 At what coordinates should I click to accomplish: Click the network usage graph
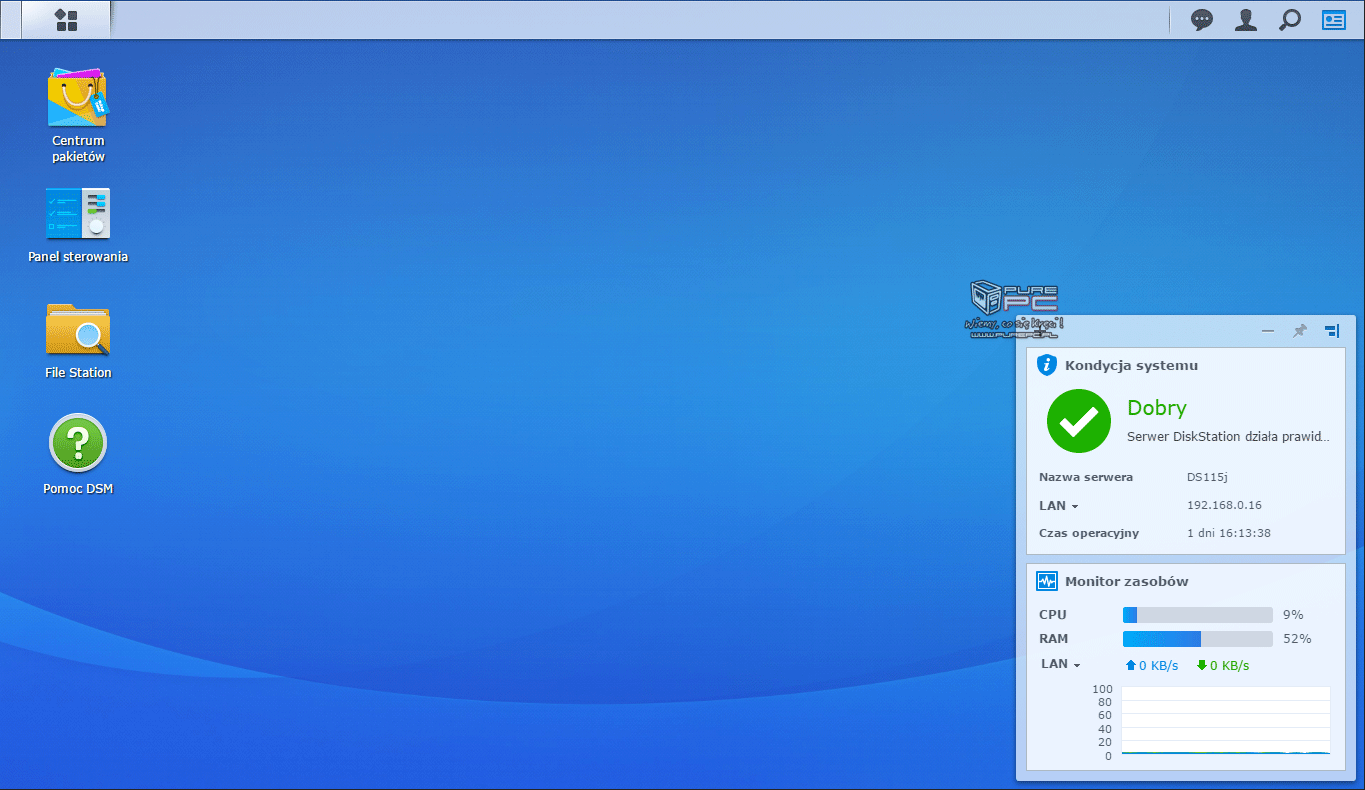pos(1225,721)
